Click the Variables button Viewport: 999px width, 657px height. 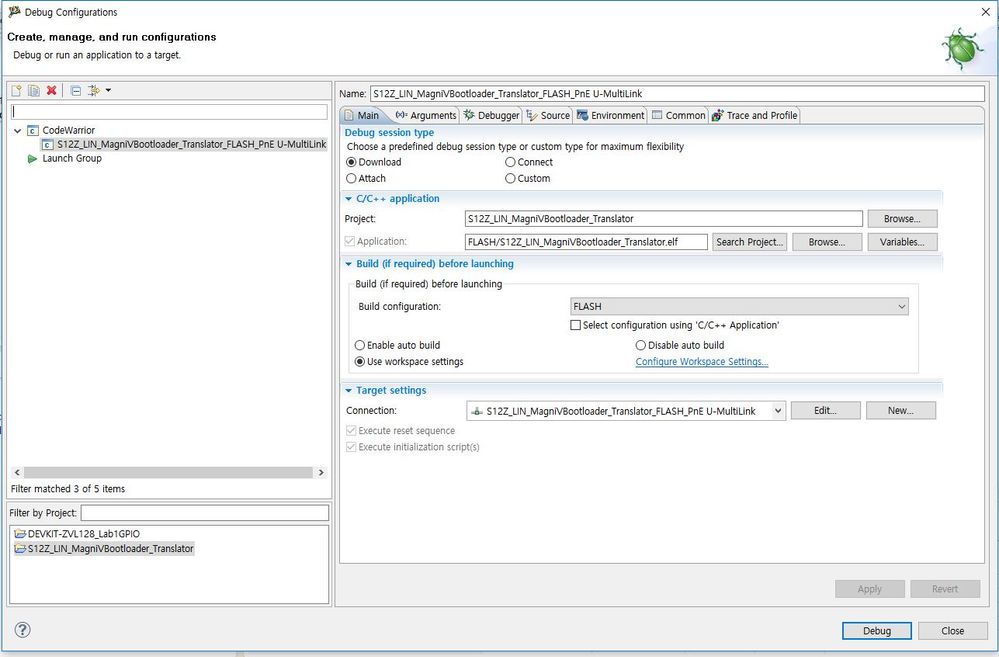902,242
